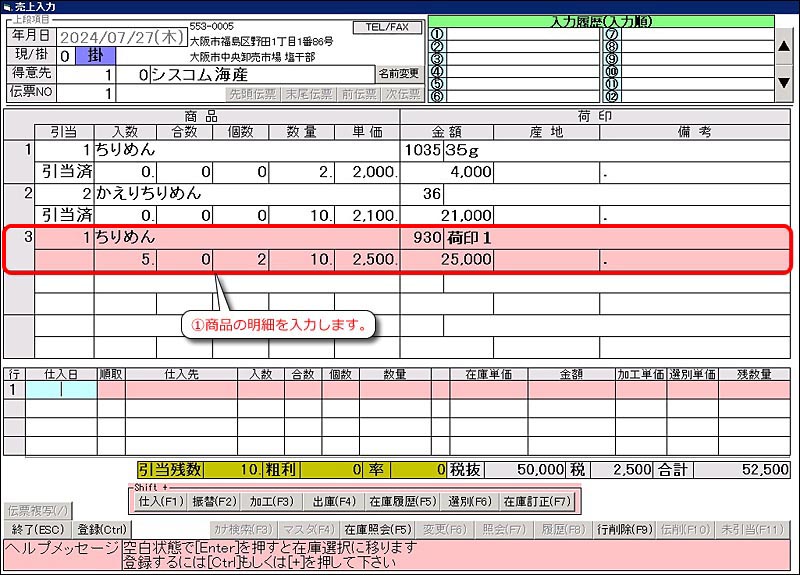Choose 加工(F3) function

coord(270,501)
